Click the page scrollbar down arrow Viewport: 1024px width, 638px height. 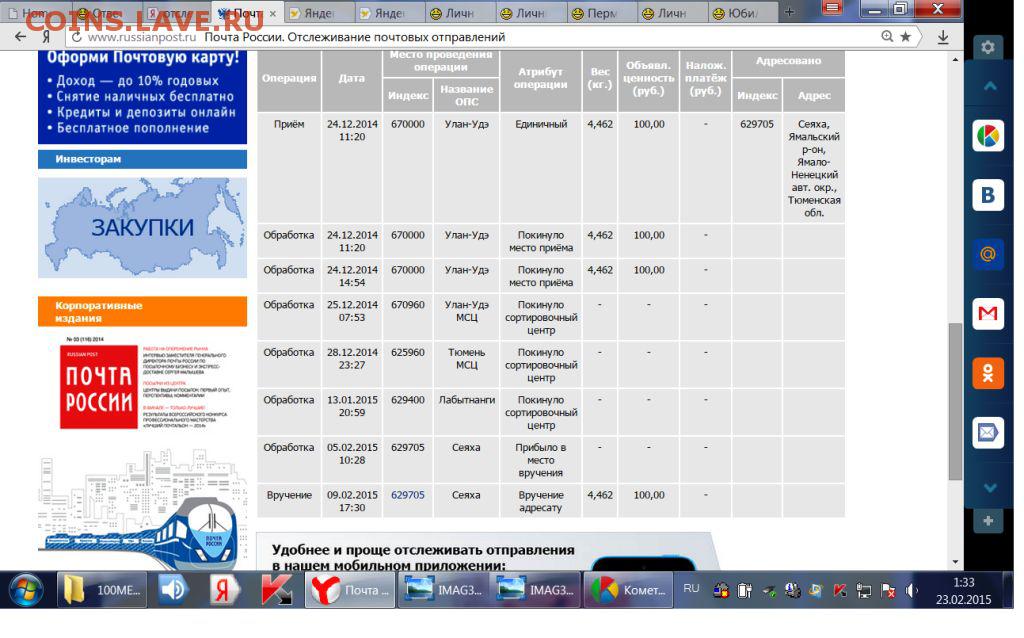[955, 562]
